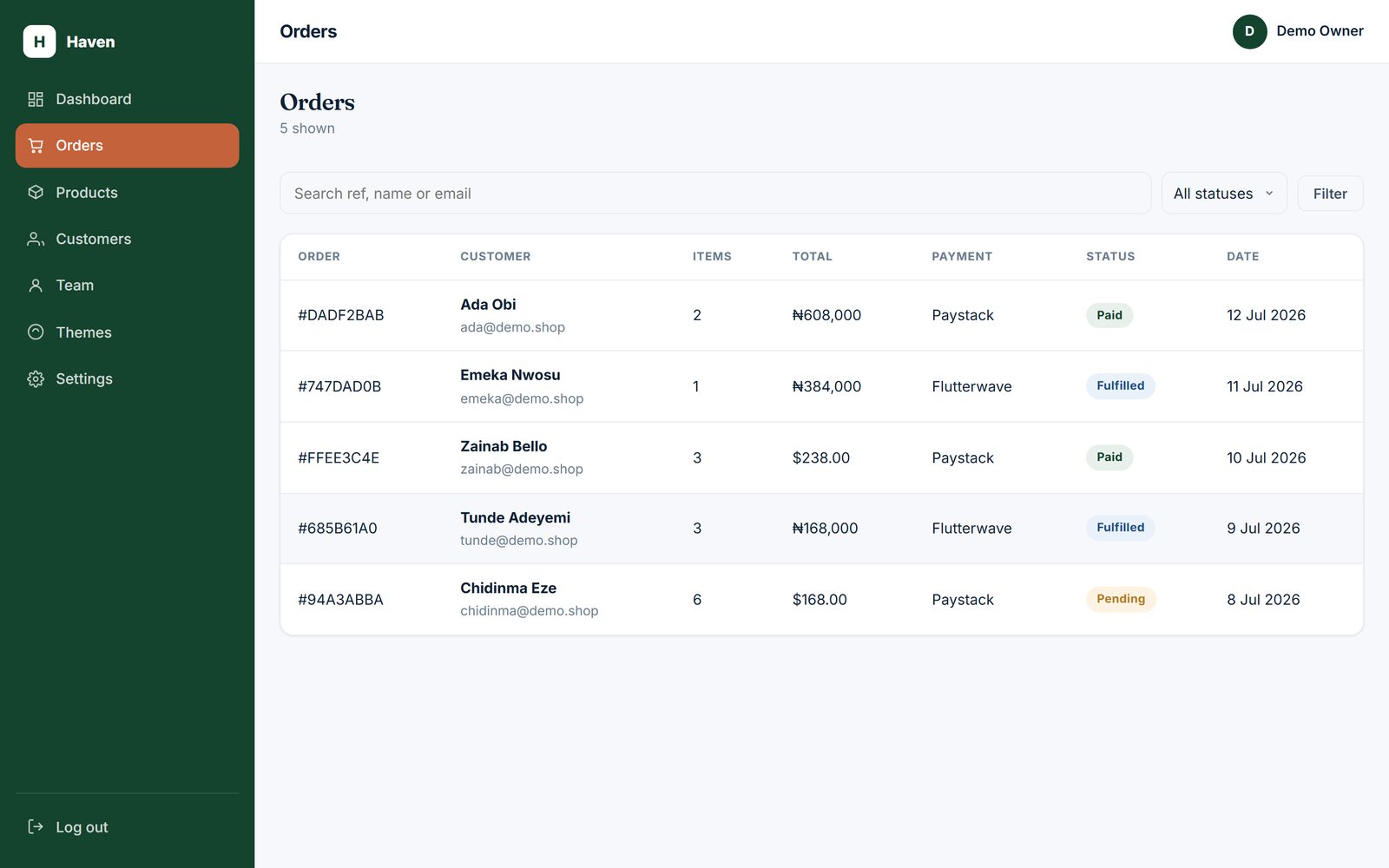
Task: Click the Orders cart icon
Action: (36, 146)
